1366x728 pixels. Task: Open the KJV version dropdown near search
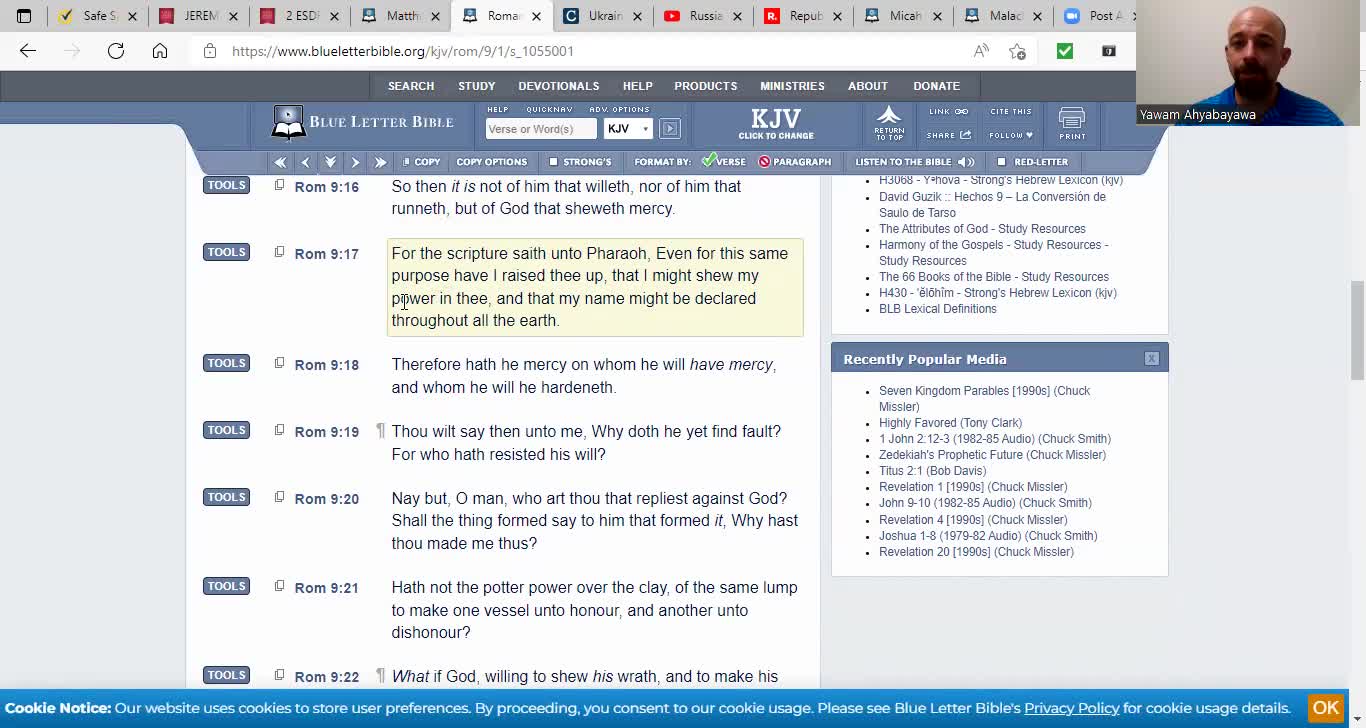(x=628, y=129)
